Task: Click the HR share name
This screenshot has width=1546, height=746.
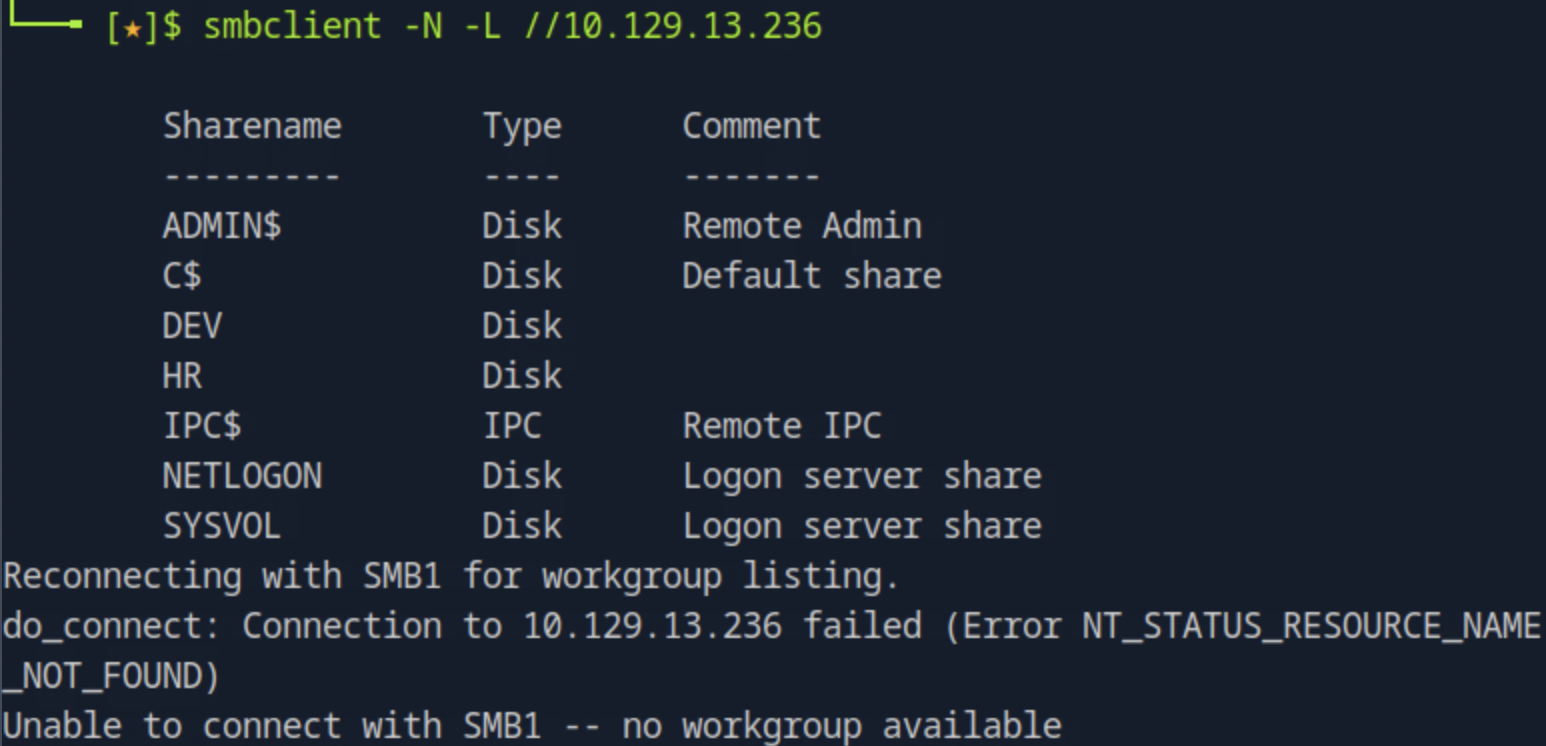Action: pyautogui.click(x=182, y=376)
